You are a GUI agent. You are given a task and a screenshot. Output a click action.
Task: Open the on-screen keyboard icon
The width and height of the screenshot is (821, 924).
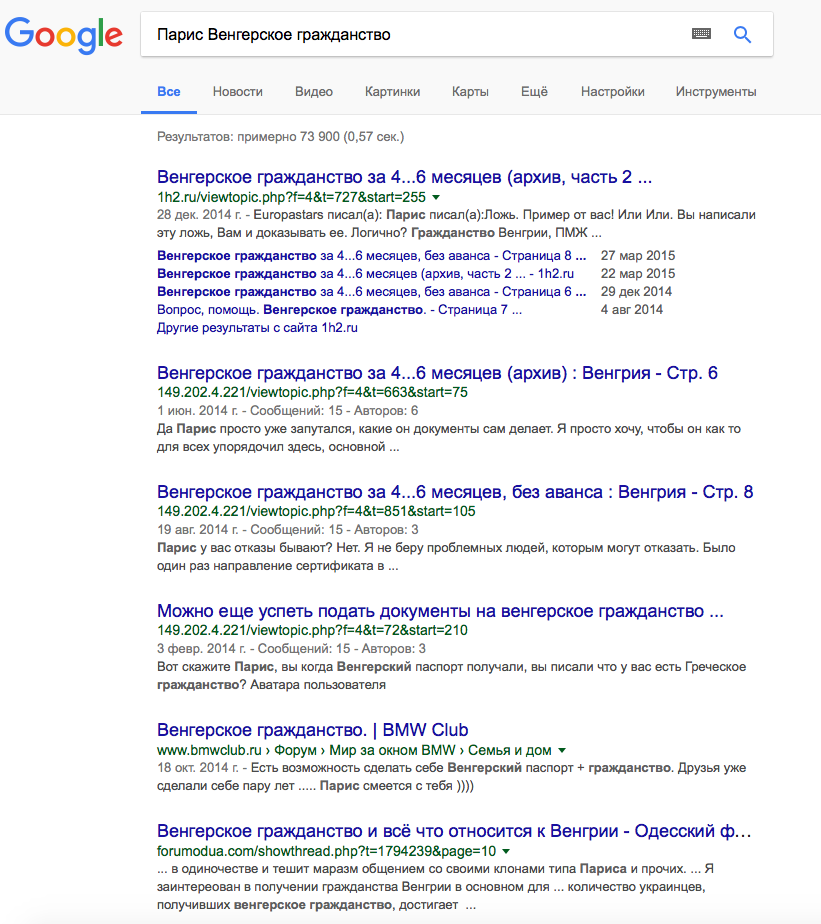point(702,35)
